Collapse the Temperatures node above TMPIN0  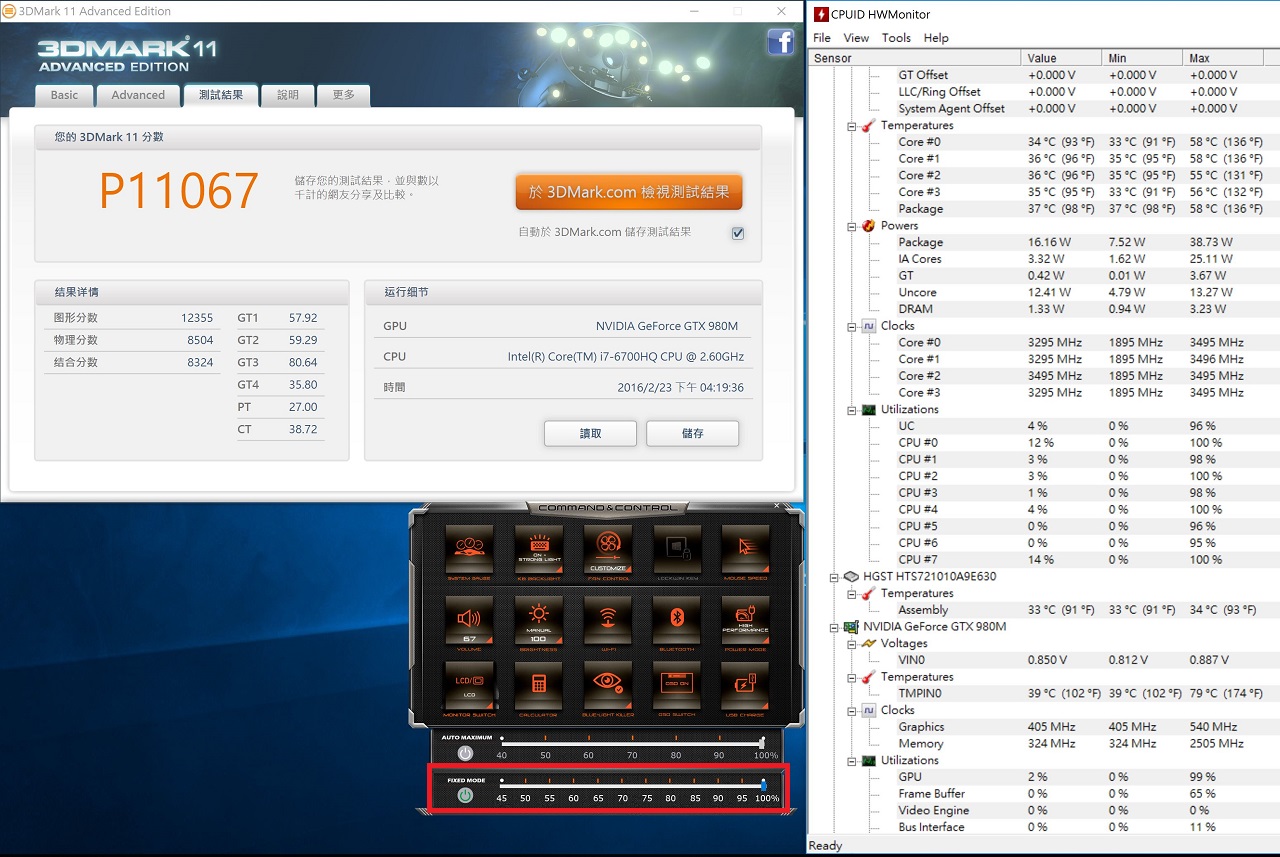tap(852, 677)
